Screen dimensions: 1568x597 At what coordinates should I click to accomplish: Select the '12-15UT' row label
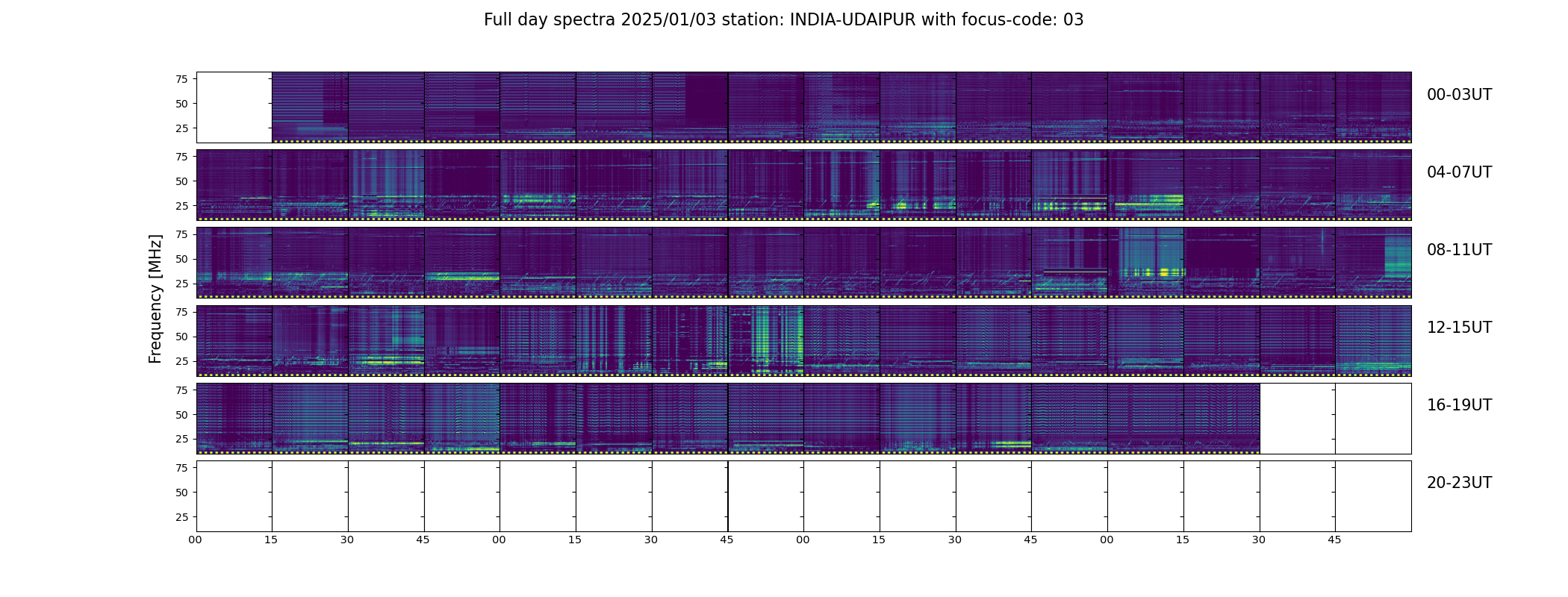1459,328
